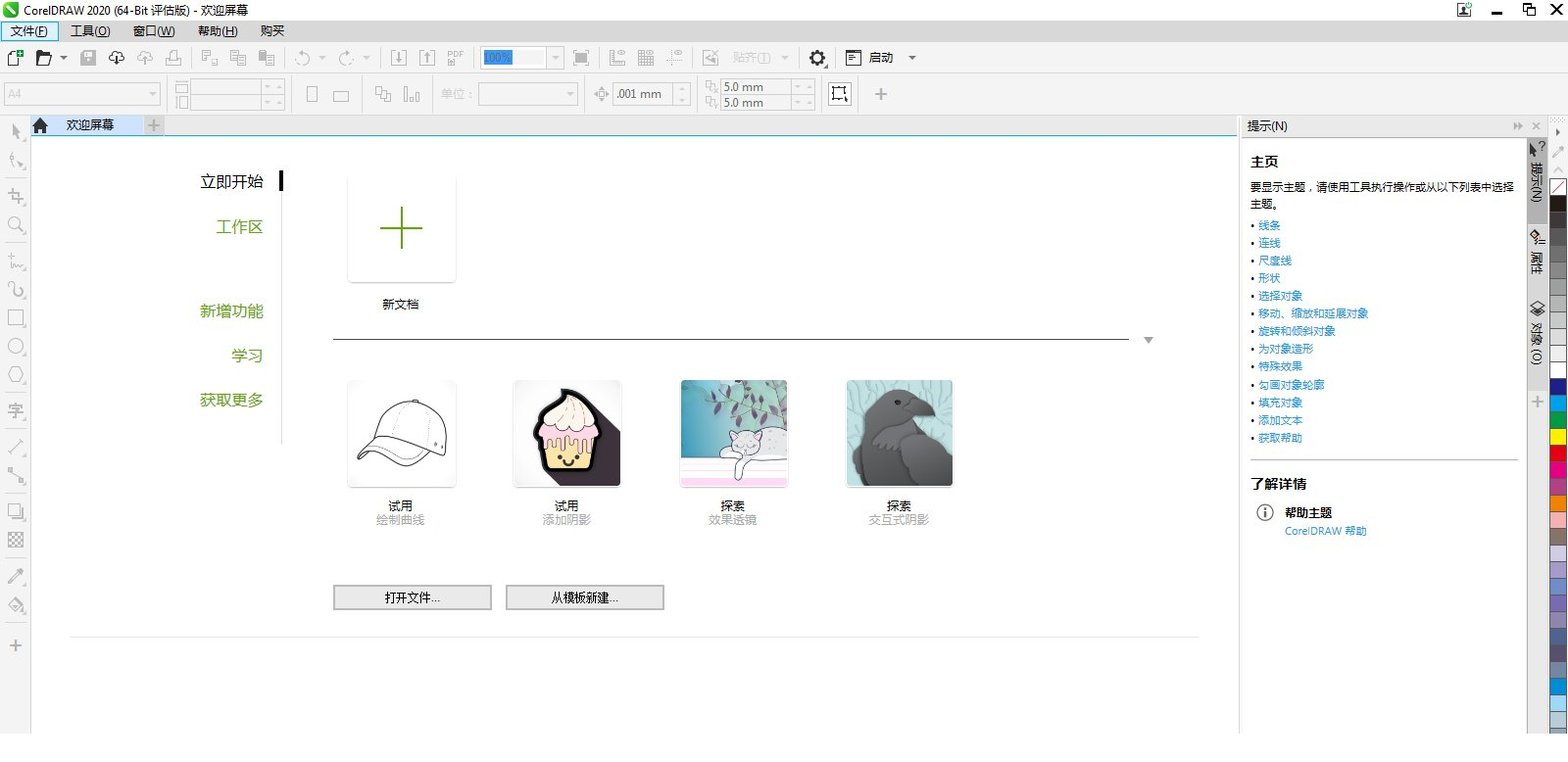
Task: Click the portrait orientation icon
Action: [312, 94]
